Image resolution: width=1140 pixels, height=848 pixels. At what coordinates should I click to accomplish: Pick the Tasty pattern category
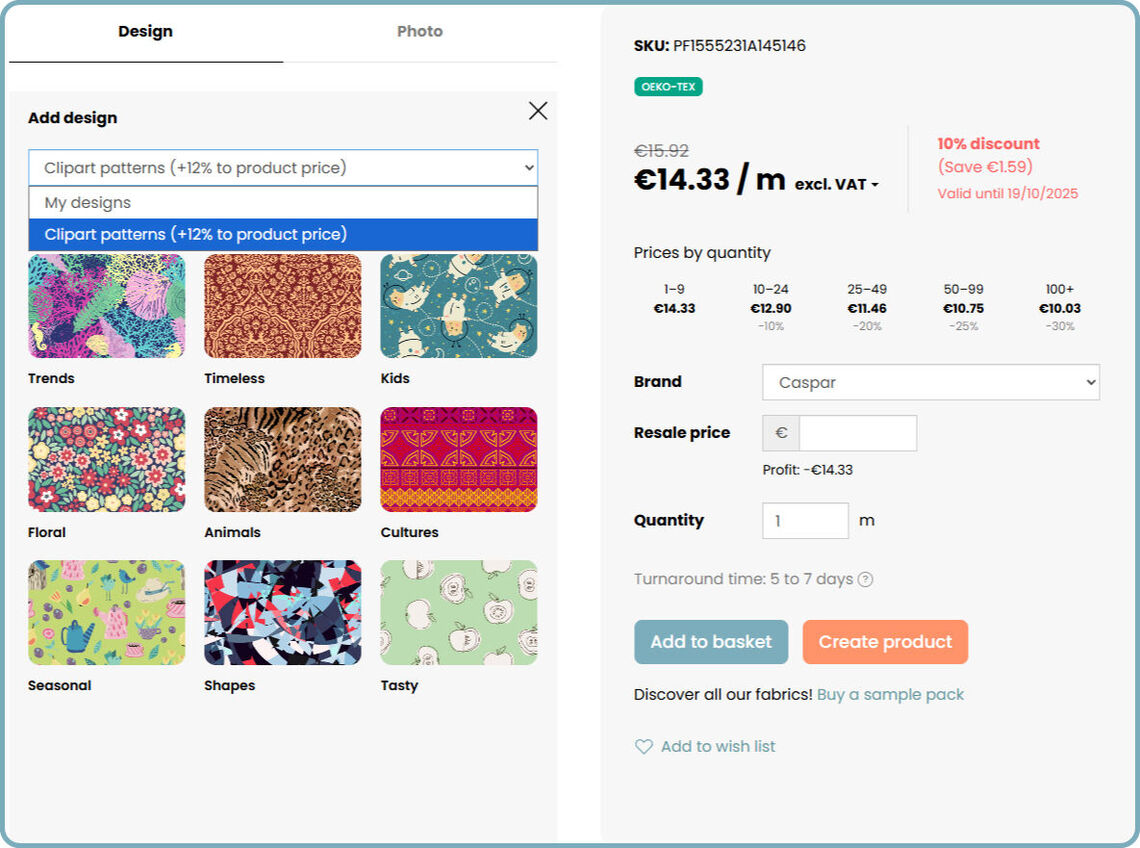tap(459, 612)
